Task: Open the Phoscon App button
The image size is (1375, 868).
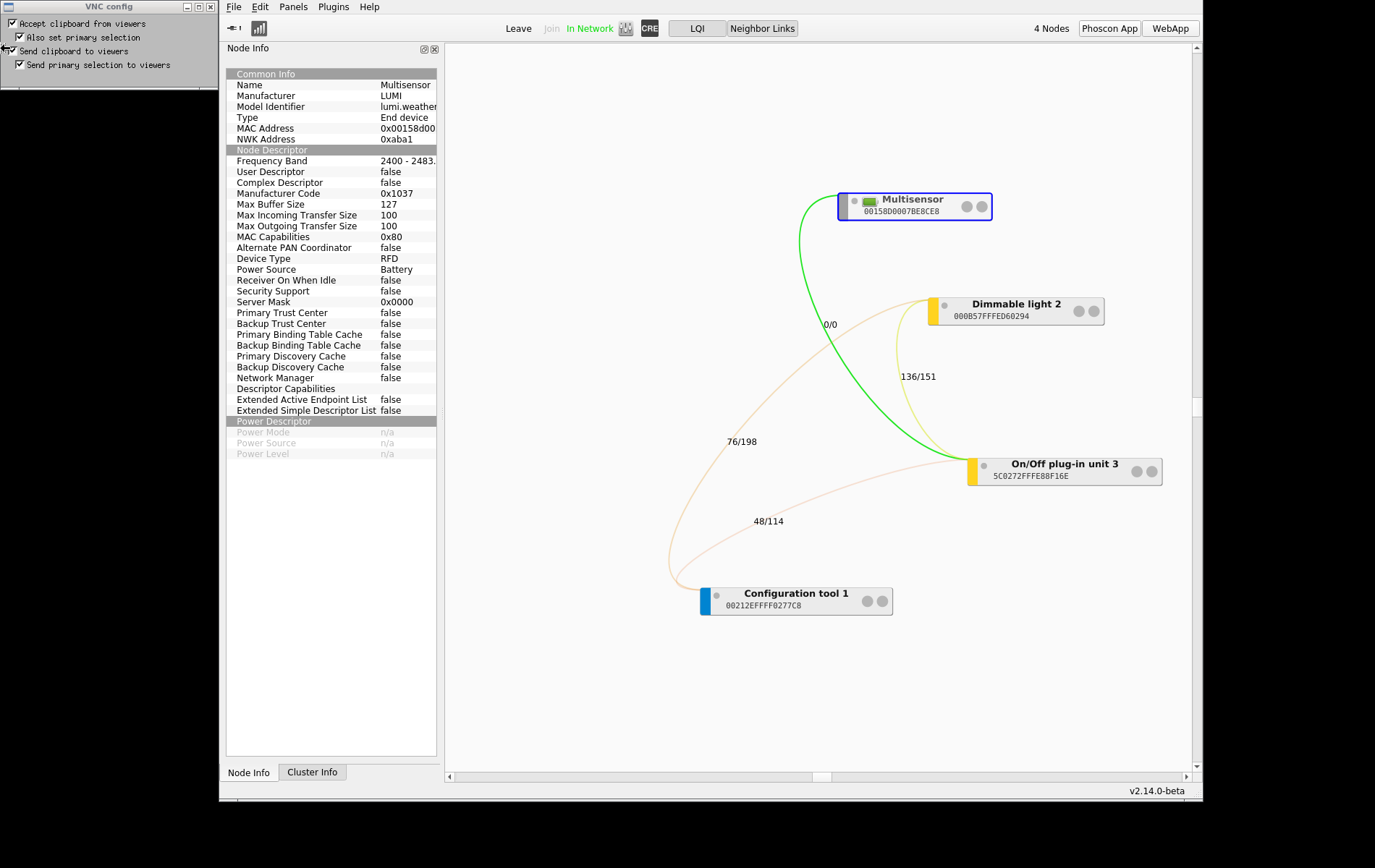Action: (1109, 29)
